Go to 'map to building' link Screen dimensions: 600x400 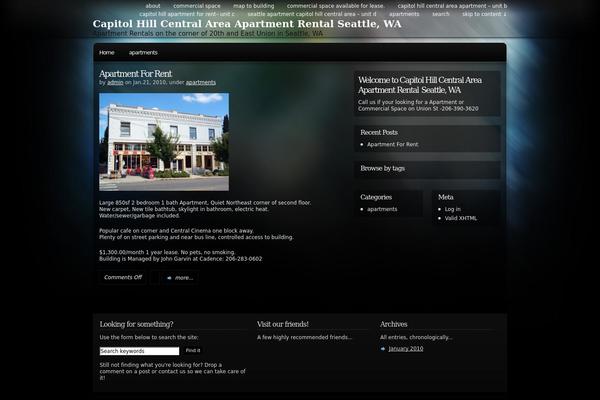(253, 6)
